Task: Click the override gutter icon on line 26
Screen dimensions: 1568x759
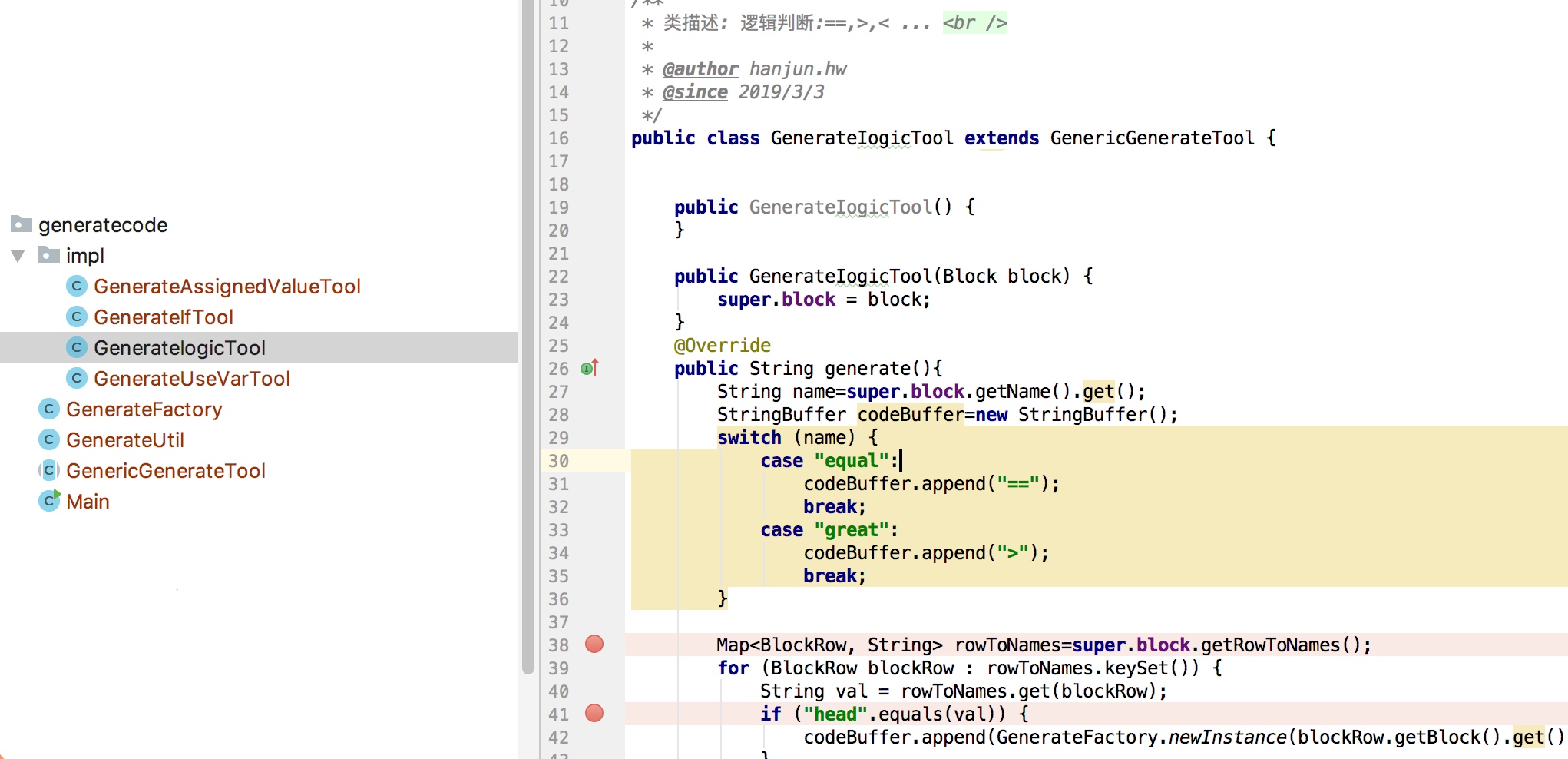Action: coord(589,368)
